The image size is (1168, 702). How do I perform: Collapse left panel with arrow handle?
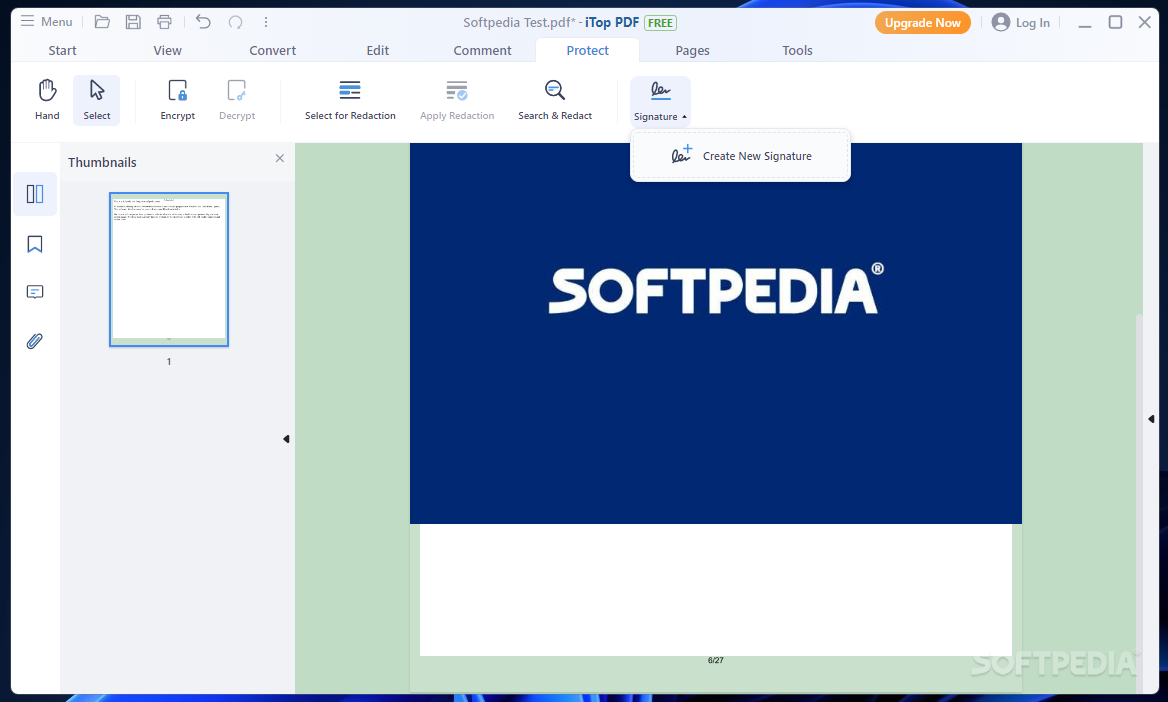[x=286, y=439]
